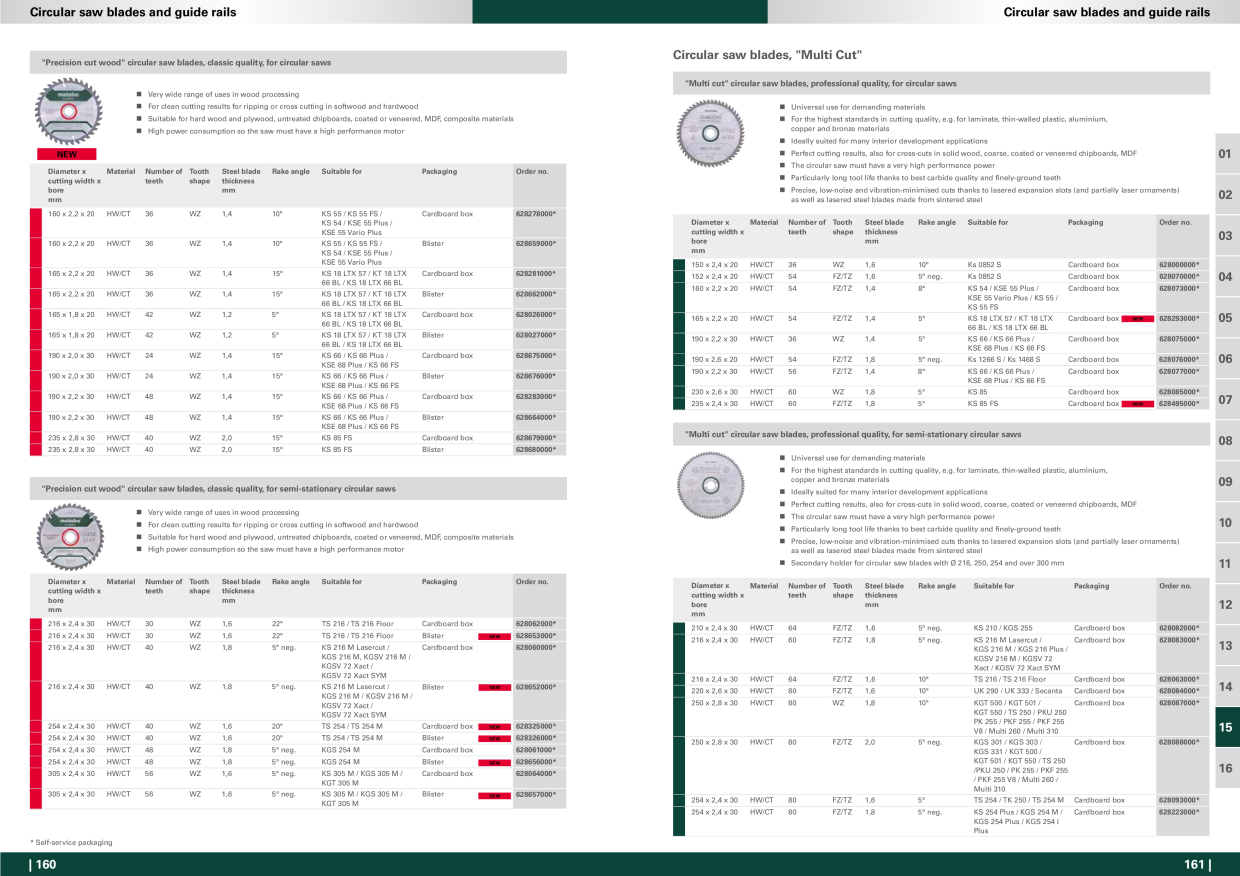The height and width of the screenshot is (876, 1240).
Task: Jump to chapter tab 09
Action: pos(1226,482)
